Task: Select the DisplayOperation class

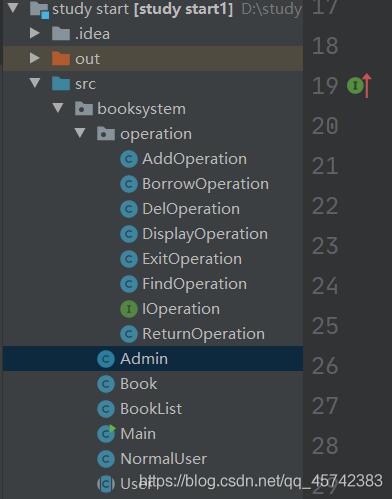Action: point(205,234)
